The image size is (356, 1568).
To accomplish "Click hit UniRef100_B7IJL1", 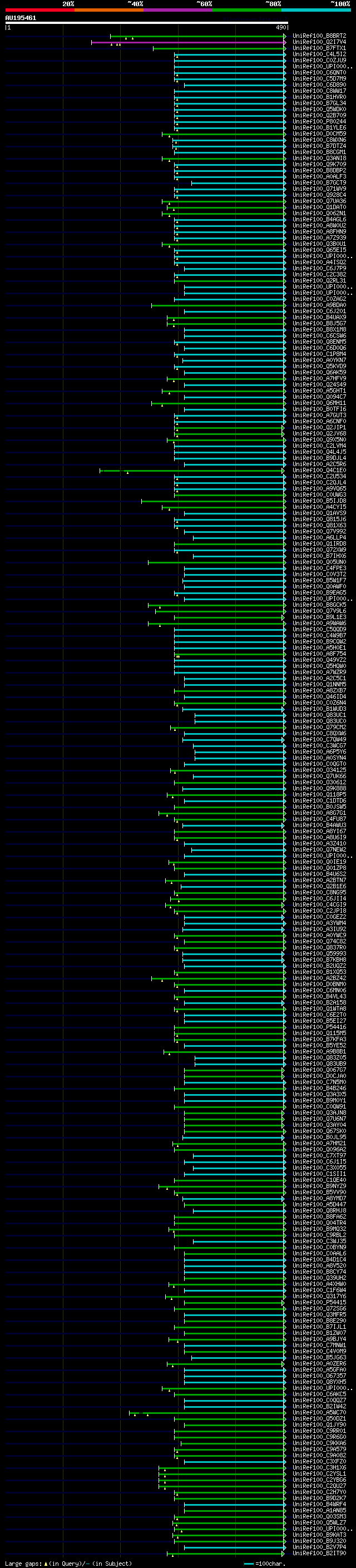I will point(319,1327).
